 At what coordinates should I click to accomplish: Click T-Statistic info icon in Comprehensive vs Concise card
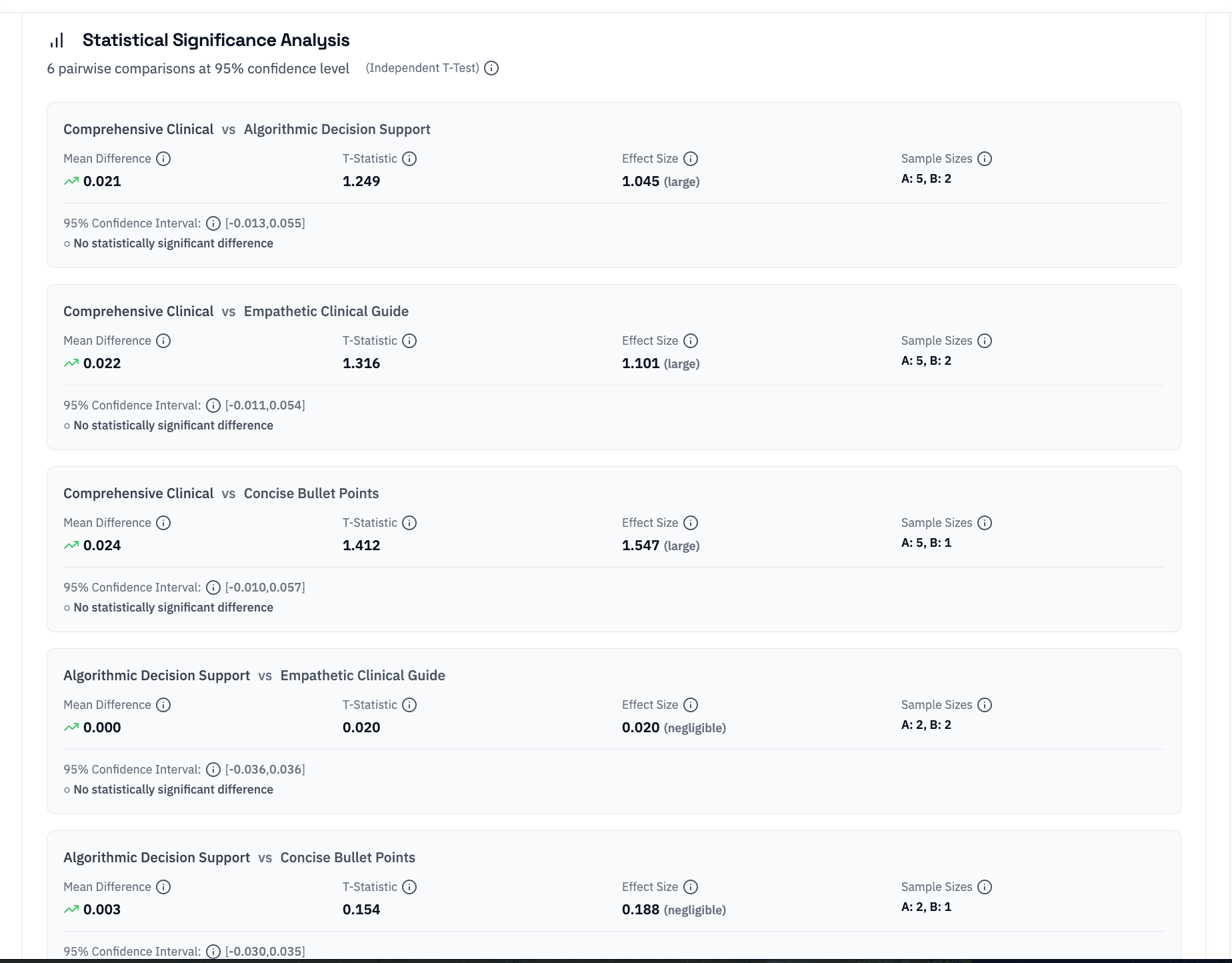(x=409, y=523)
